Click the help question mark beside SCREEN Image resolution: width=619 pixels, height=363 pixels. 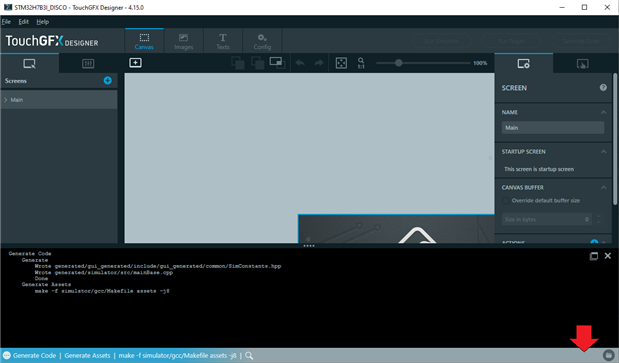coord(603,88)
